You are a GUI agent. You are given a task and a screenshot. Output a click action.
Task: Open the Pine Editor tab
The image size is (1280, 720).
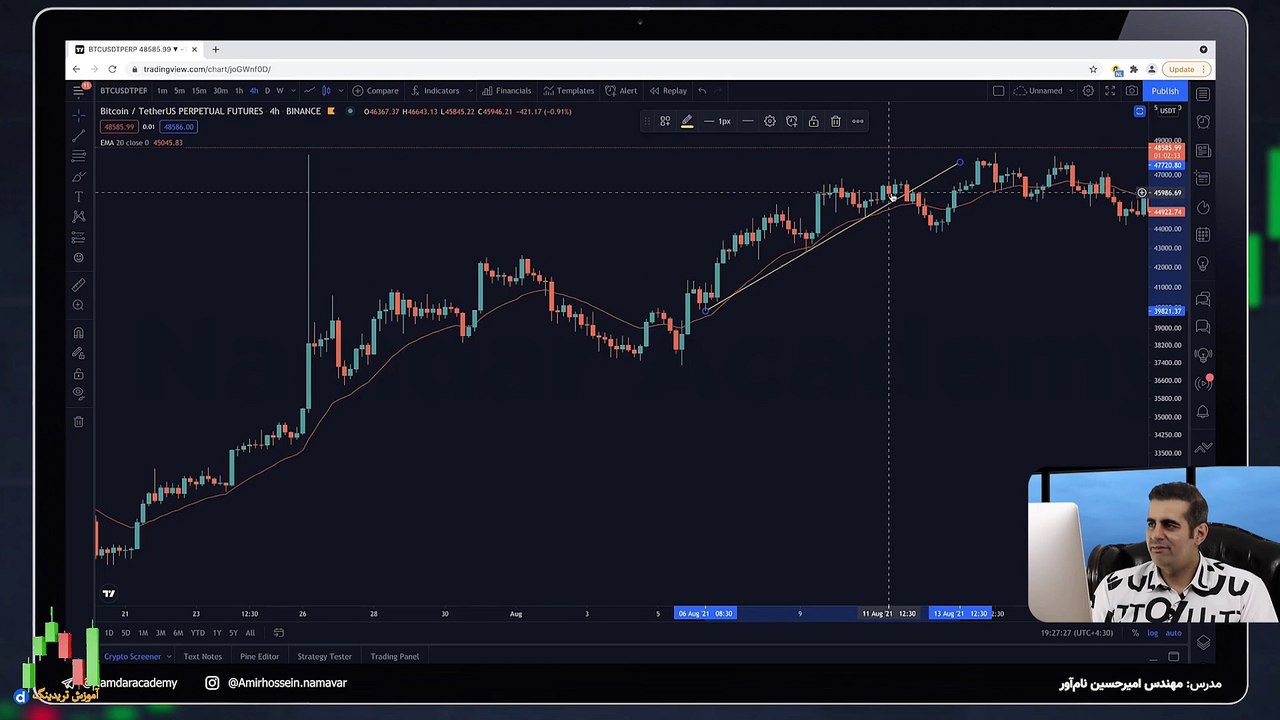pyautogui.click(x=260, y=657)
